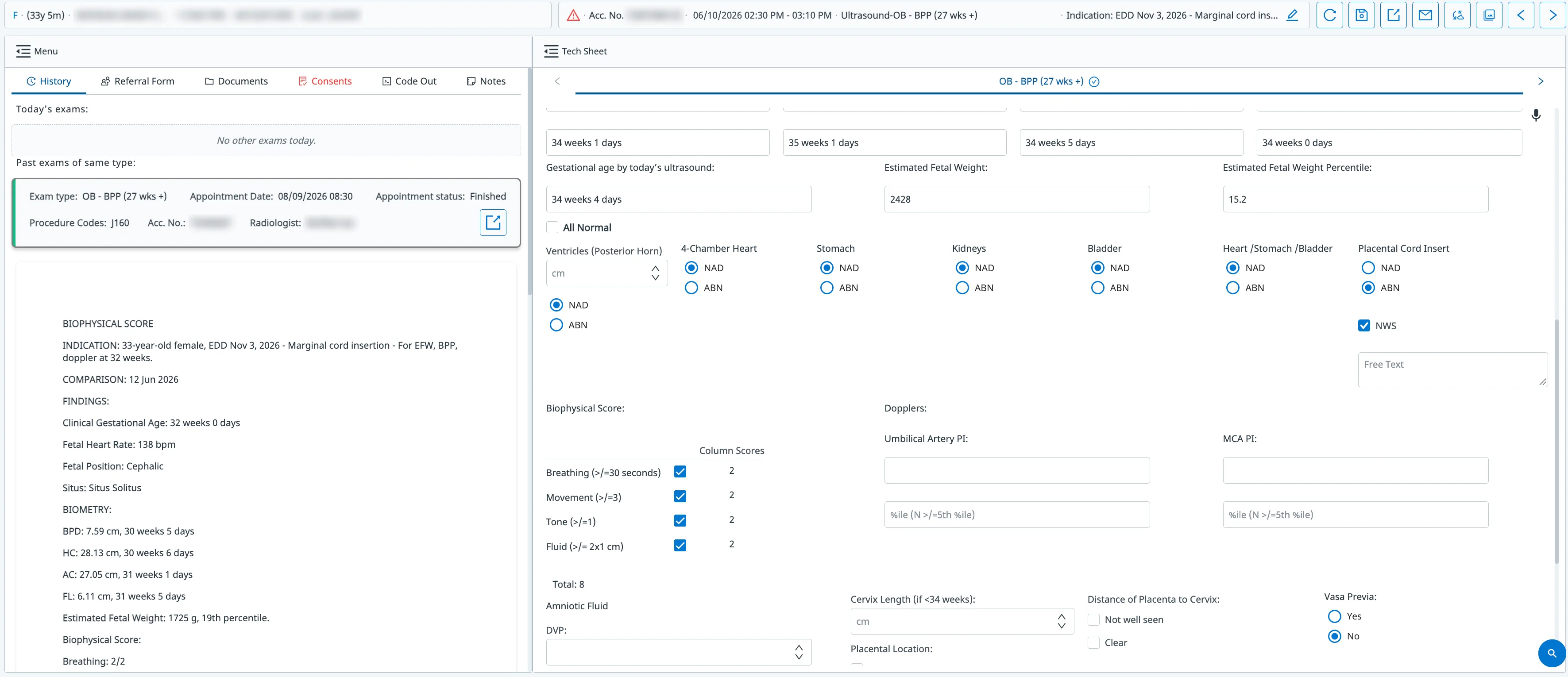Go to next tech sheet tab chevron

pos(1541,81)
